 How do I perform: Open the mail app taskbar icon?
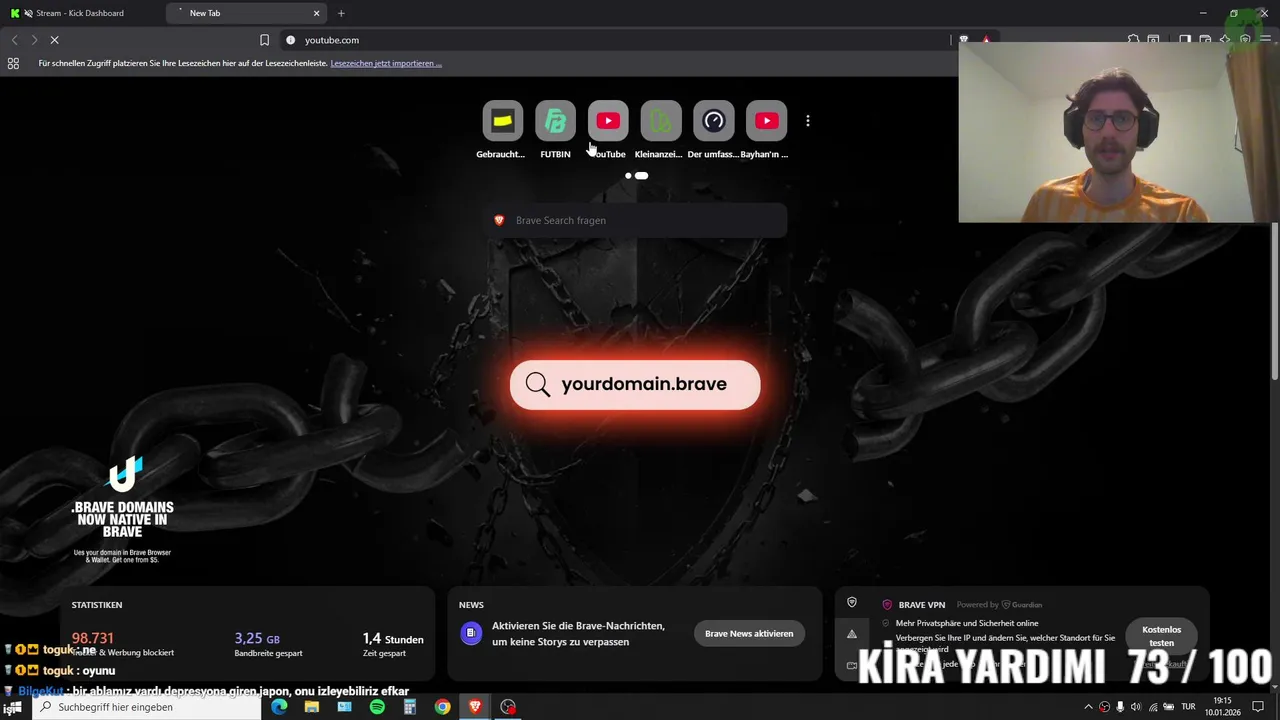(344, 707)
